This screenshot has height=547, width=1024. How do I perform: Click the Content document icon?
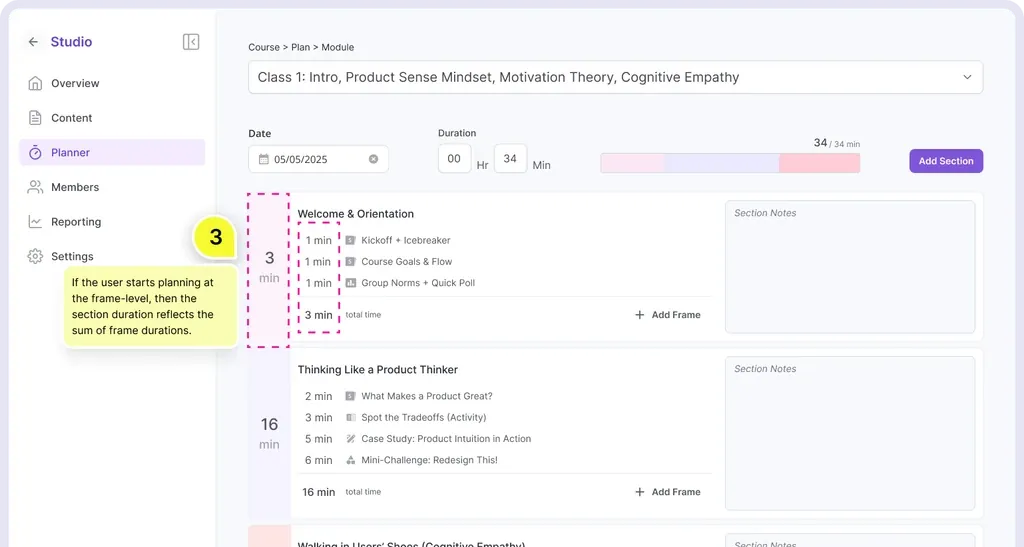coord(35,117)
